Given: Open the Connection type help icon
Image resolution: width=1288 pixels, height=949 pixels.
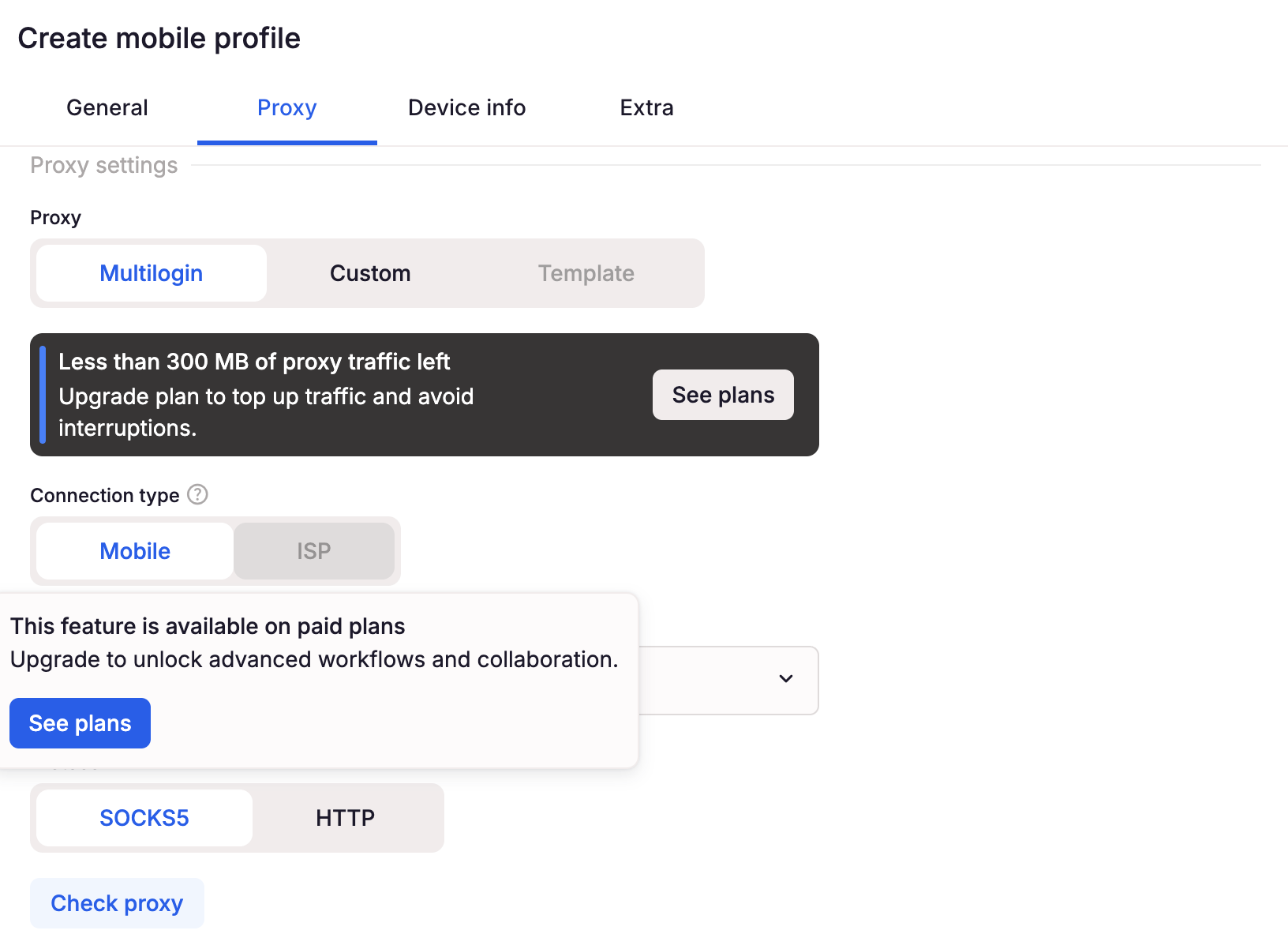Looking at the screenshot, I should (197, 494).
